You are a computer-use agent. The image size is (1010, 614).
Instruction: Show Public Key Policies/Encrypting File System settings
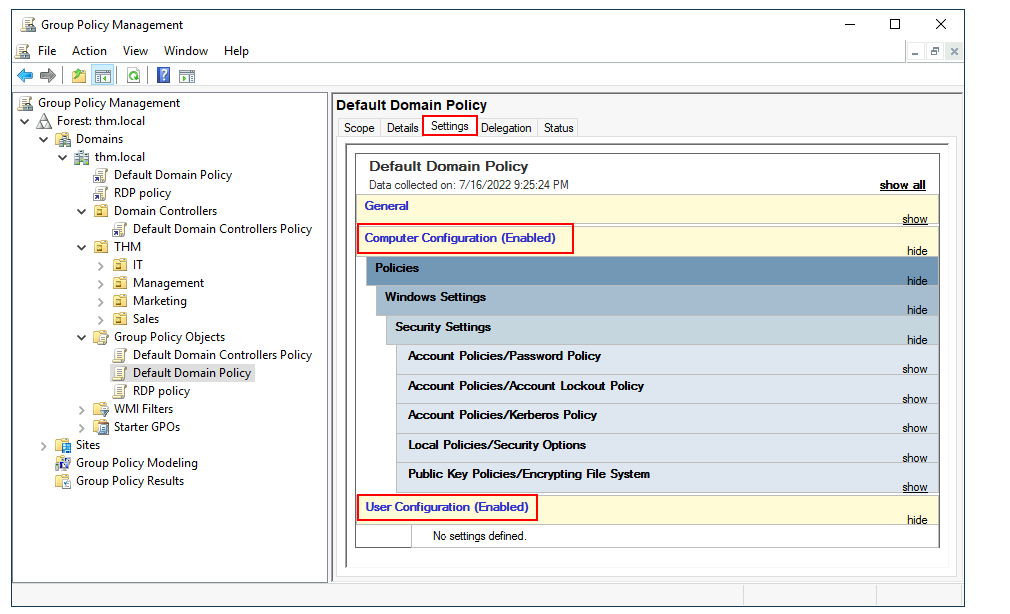point(915,487)
